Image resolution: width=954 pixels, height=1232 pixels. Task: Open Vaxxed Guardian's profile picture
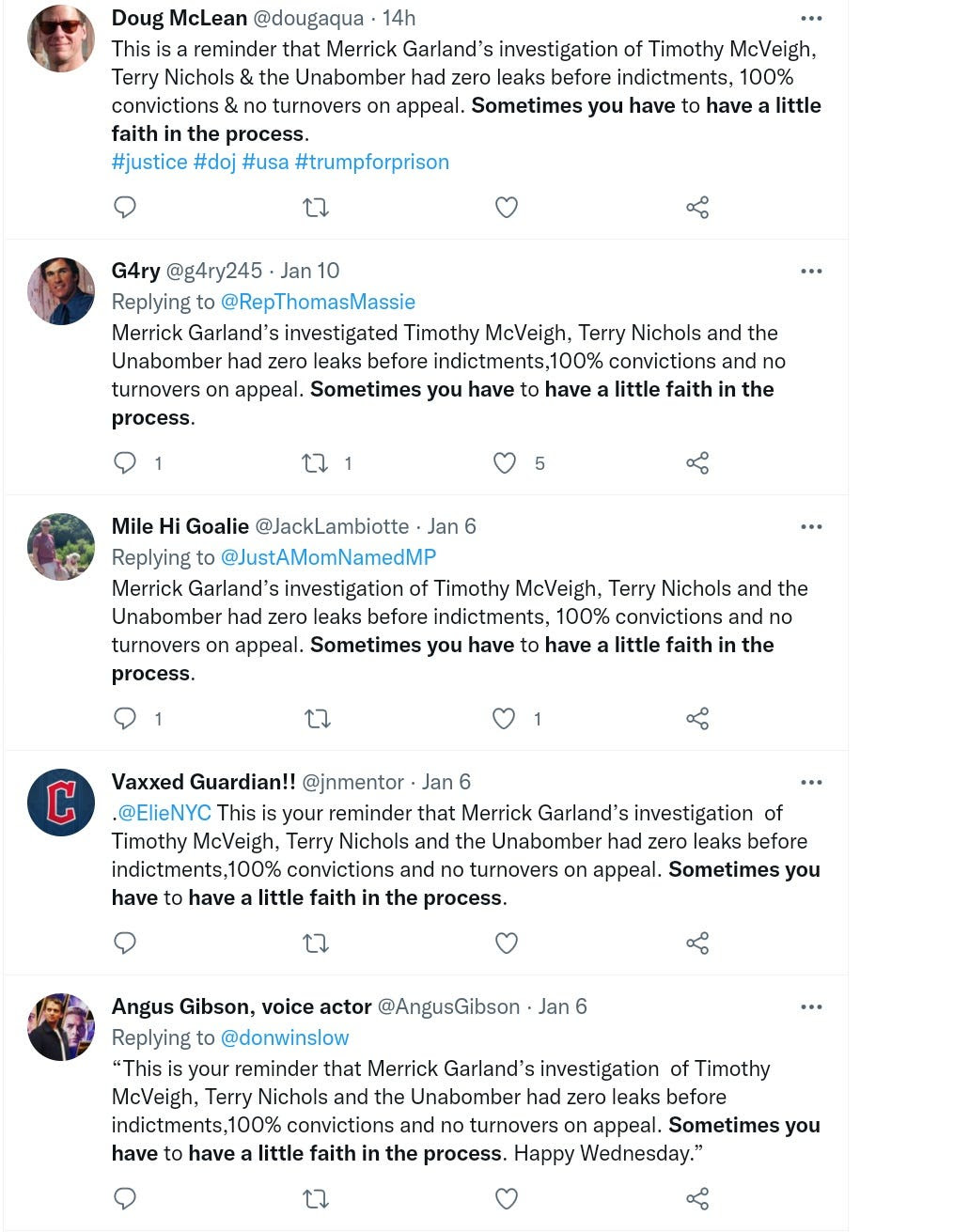click(61, 803)
